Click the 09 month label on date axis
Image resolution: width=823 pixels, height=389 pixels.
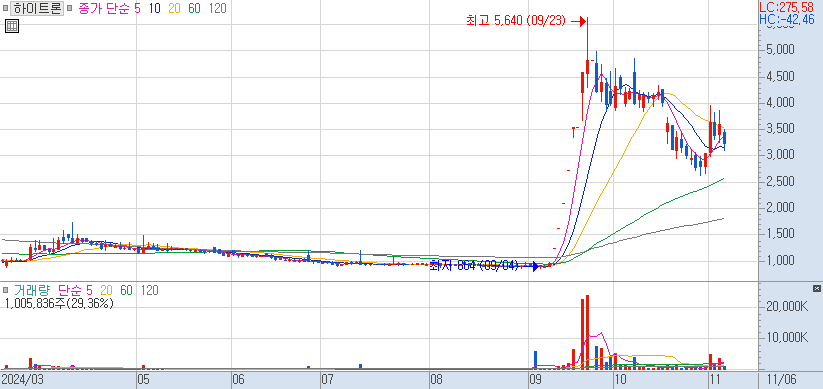pyautogui.click(x=535, y=380)
